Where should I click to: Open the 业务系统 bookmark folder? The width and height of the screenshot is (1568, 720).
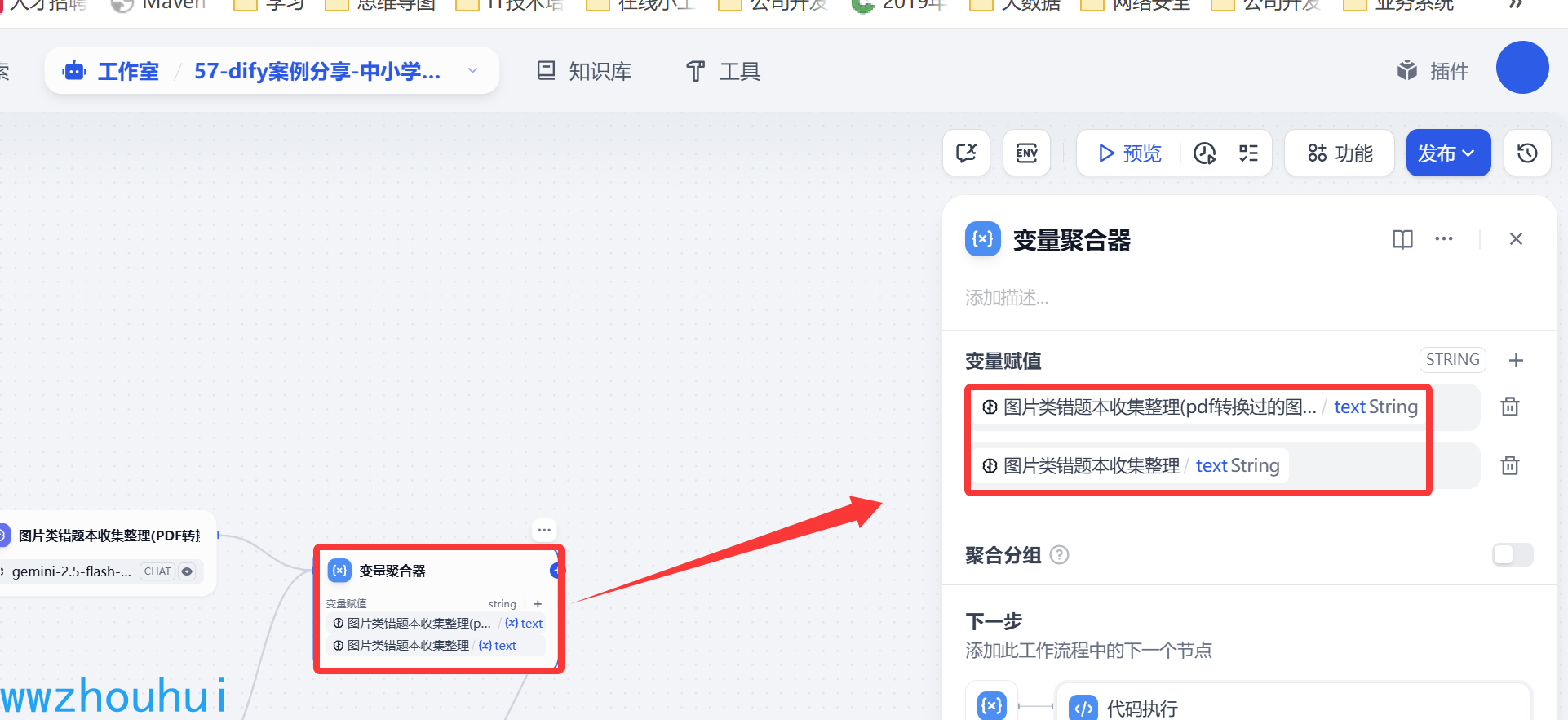[1398, 5]
